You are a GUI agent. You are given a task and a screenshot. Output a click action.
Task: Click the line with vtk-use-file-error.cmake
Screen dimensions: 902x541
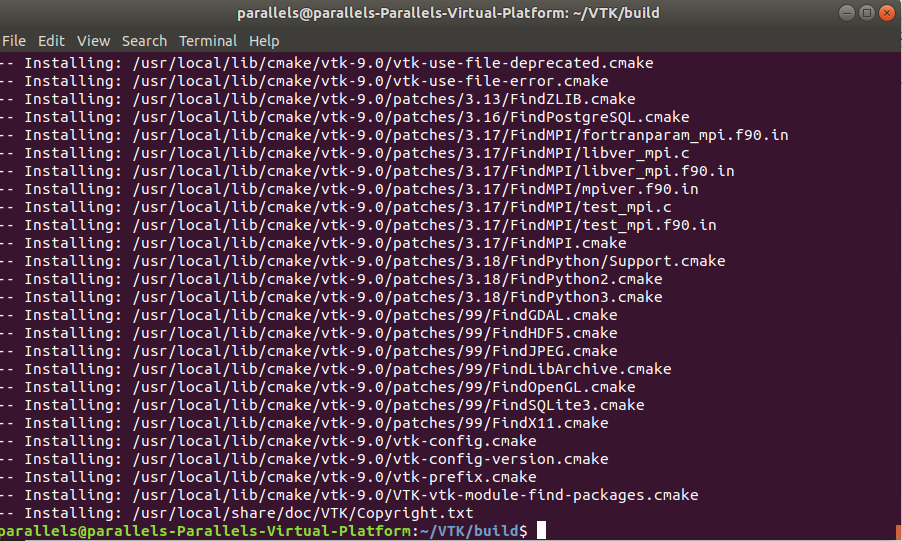pos(304,81)
